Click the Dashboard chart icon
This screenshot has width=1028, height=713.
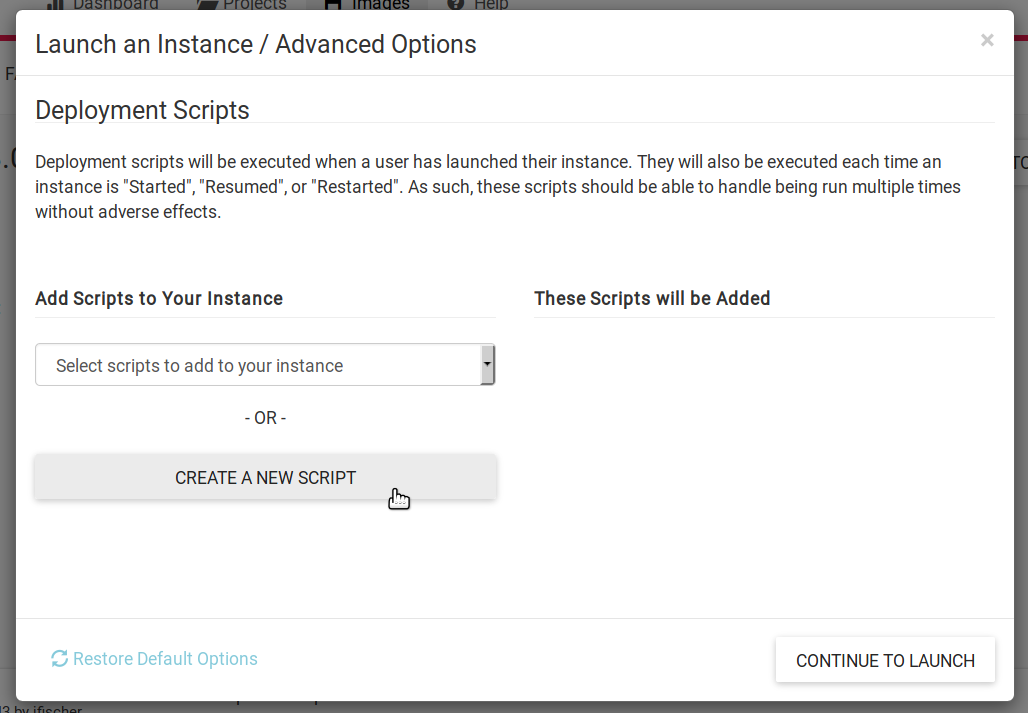point(56,5)
